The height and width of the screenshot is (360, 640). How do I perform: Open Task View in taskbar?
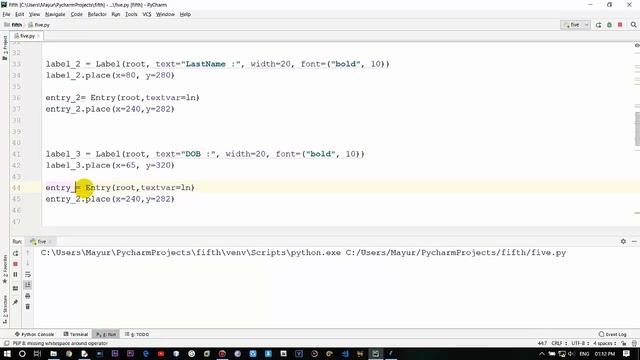37,353
